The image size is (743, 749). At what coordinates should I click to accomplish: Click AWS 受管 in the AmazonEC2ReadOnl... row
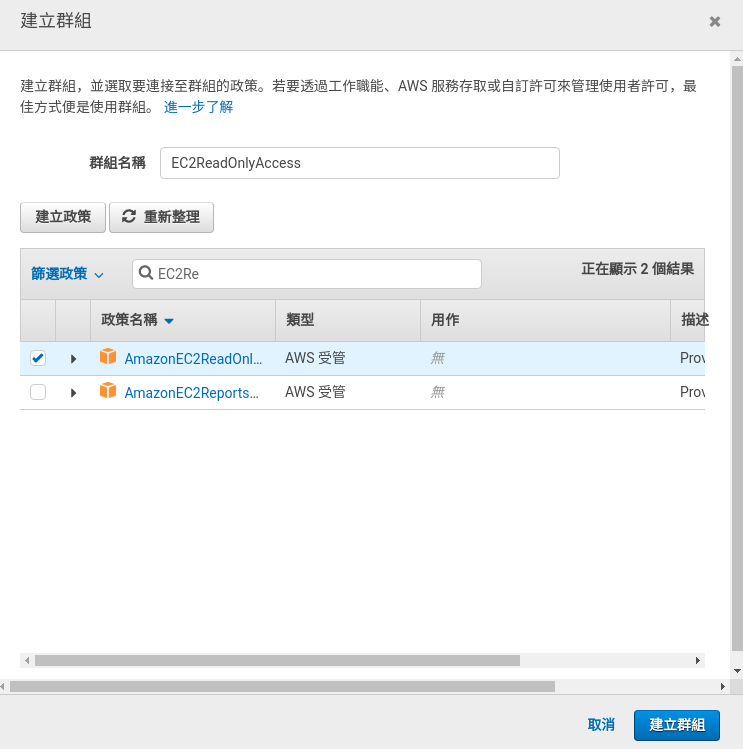point(315,358)
